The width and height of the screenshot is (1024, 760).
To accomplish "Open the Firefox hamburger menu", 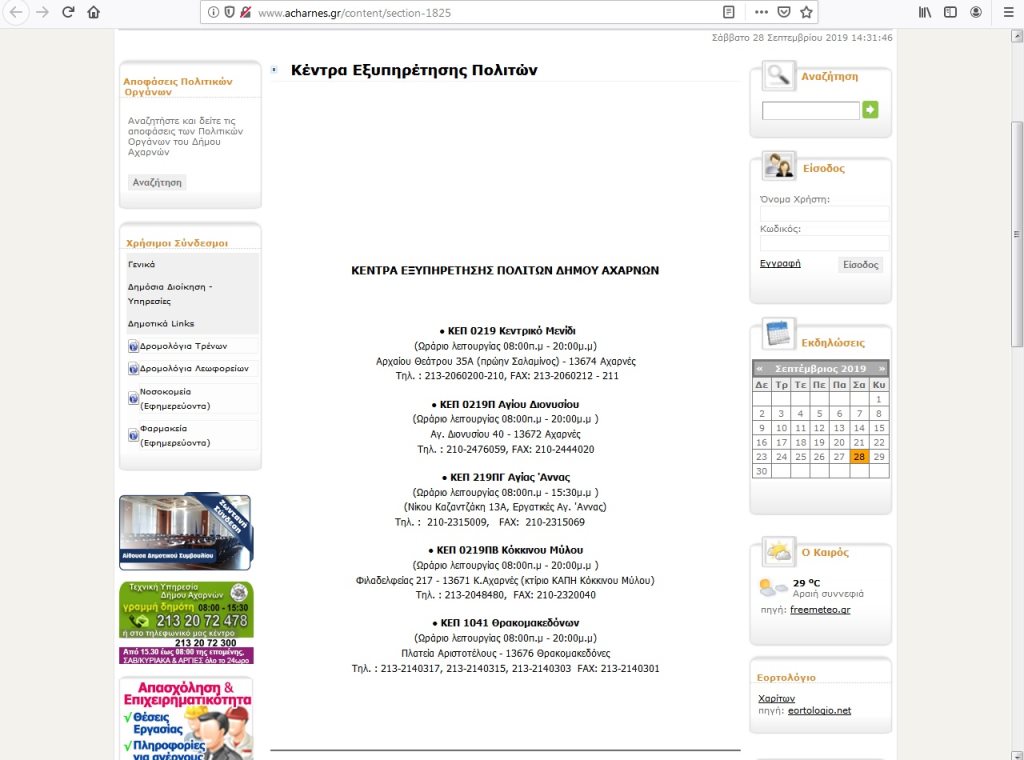I will tap(1003, 12).
